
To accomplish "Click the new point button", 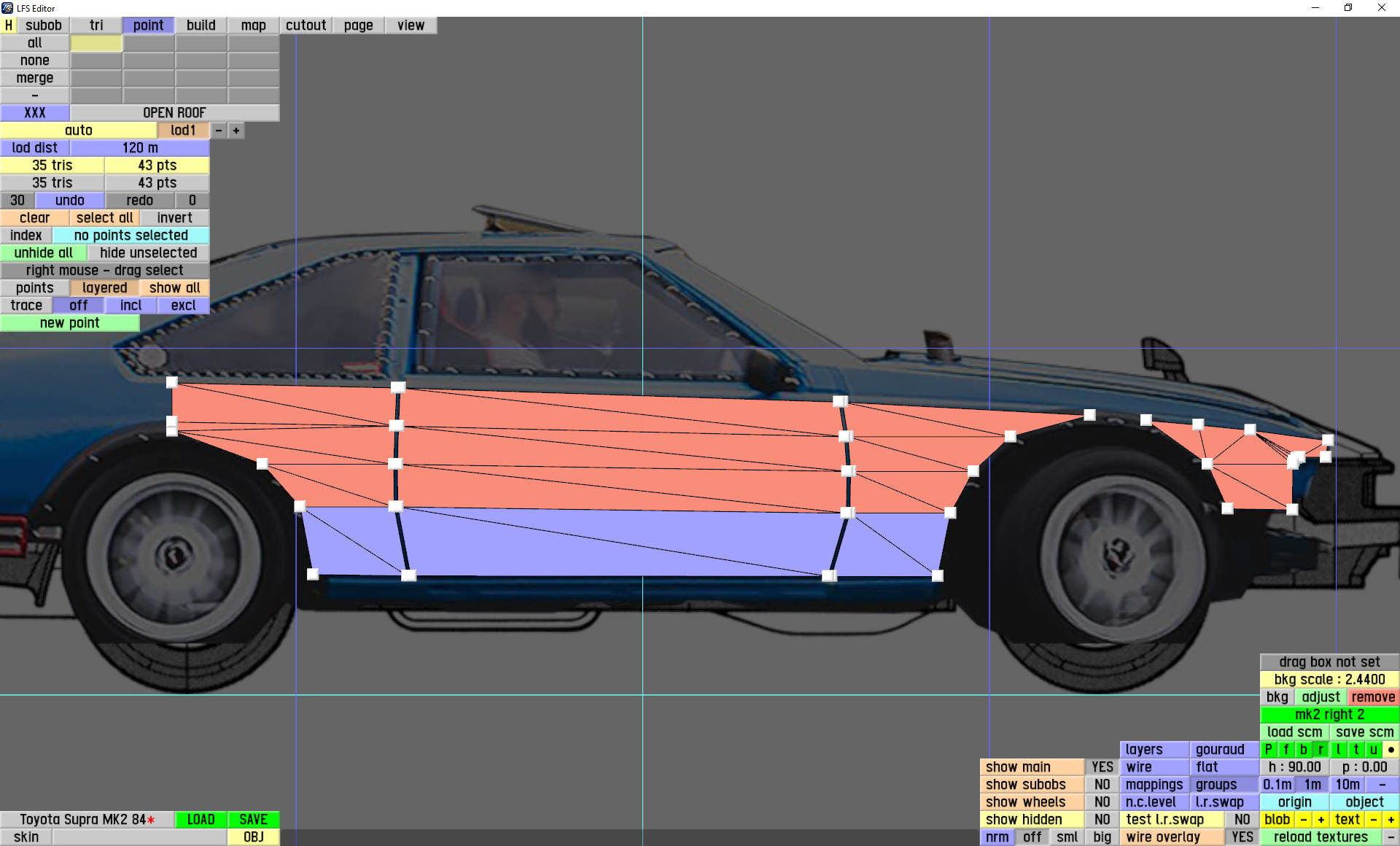I will [70, 323].
